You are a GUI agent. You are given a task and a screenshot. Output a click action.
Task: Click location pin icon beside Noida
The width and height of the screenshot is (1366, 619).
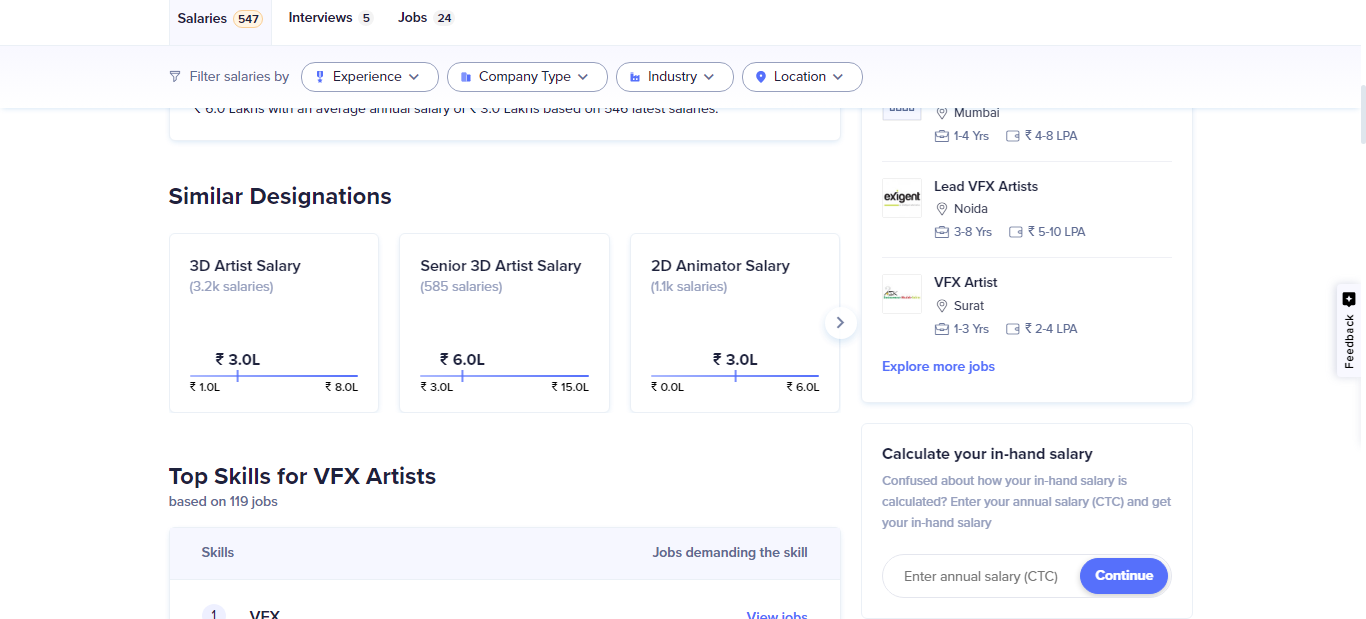941,209
